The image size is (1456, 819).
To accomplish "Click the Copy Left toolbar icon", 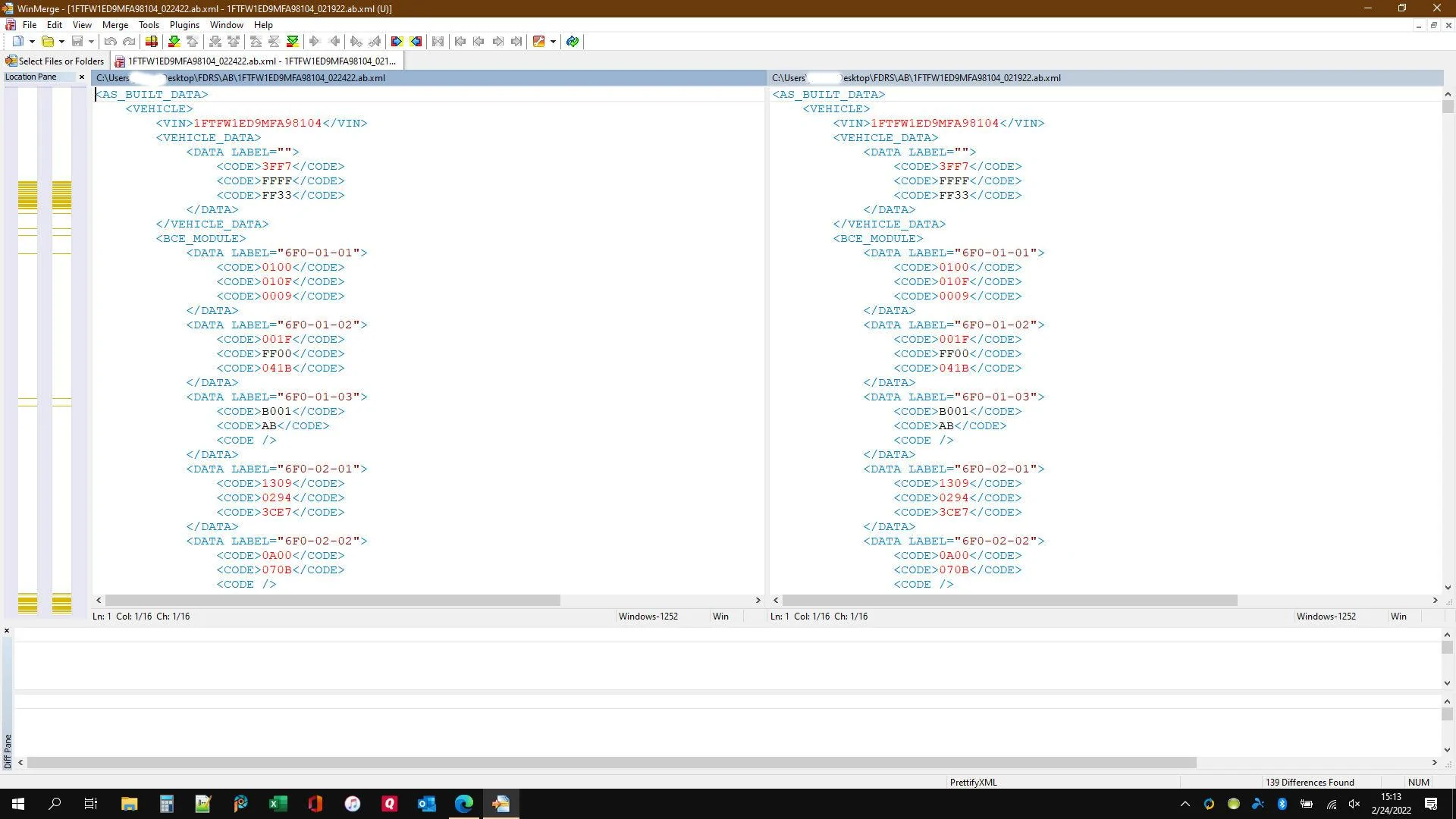I will click(334, 42).
